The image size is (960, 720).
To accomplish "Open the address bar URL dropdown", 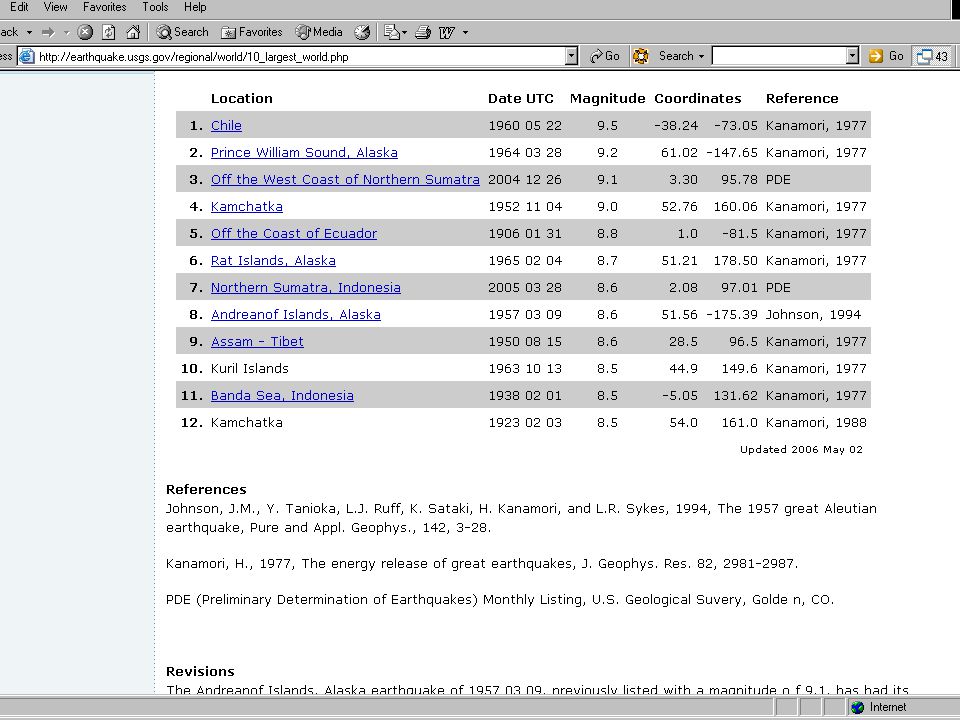I will pos(571,56).
